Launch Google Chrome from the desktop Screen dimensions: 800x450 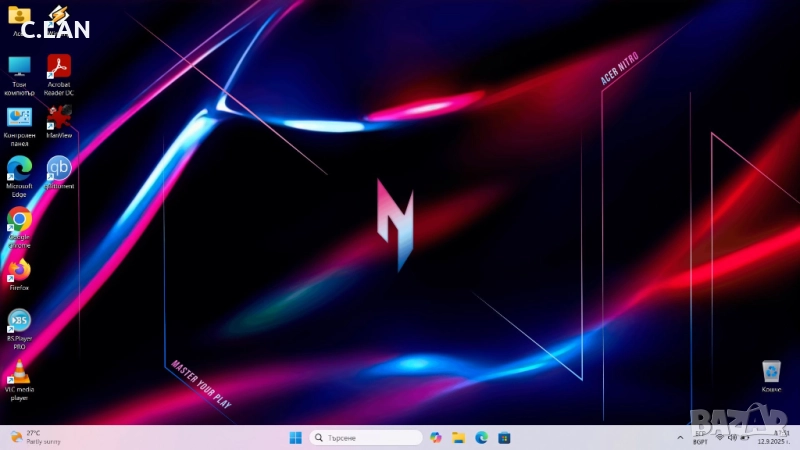tap(19, 220)
